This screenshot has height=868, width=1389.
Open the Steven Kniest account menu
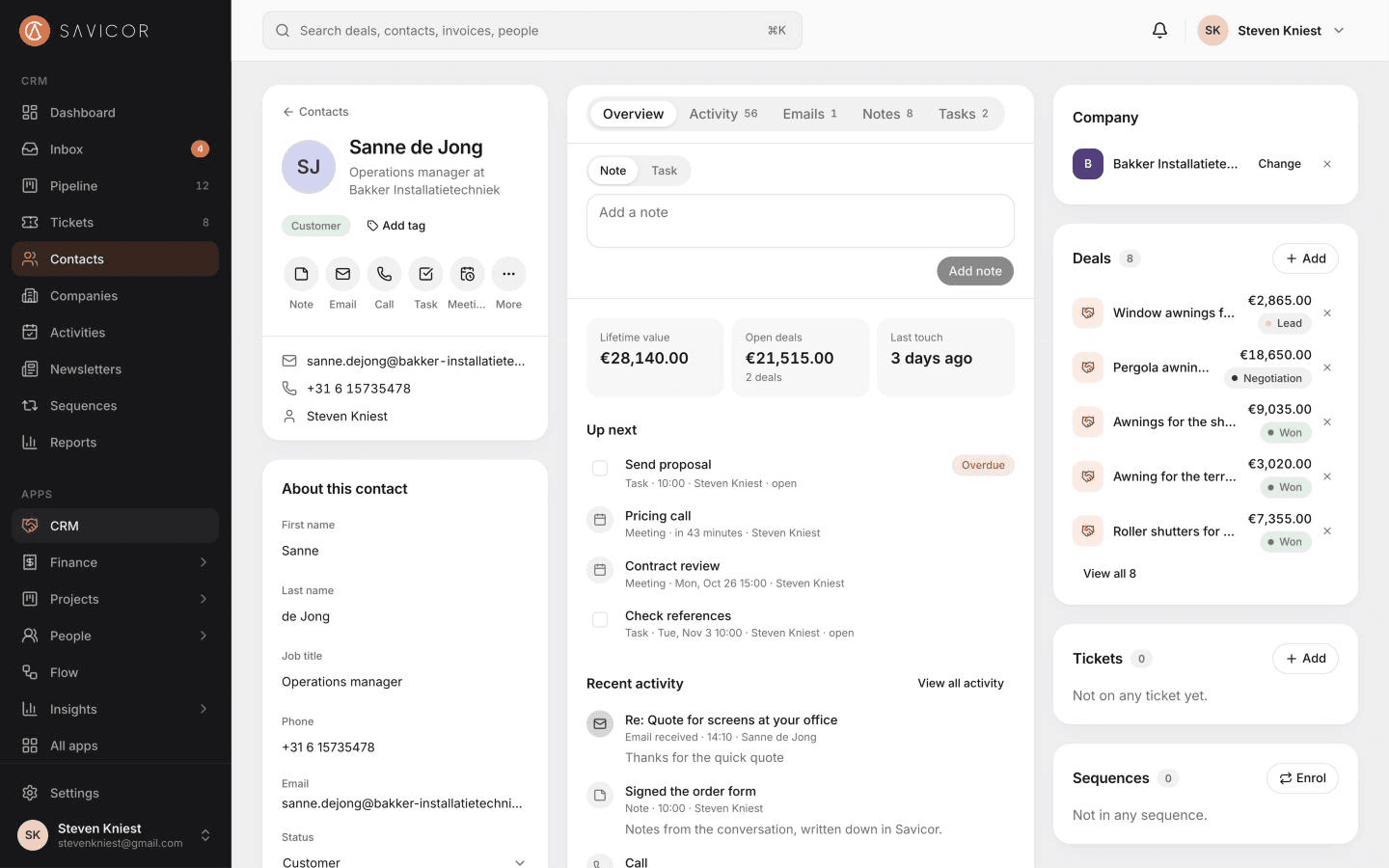(1271, 30)
